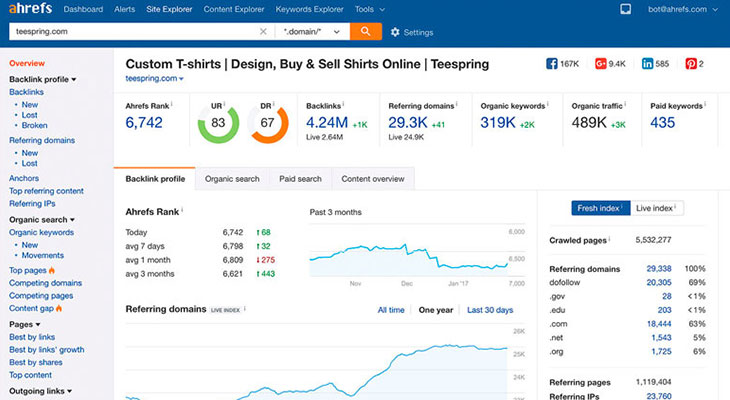This screenshot has height=400, width=730.
Task: Click the LinkedIn shares icon
Action: pos(647,64)
